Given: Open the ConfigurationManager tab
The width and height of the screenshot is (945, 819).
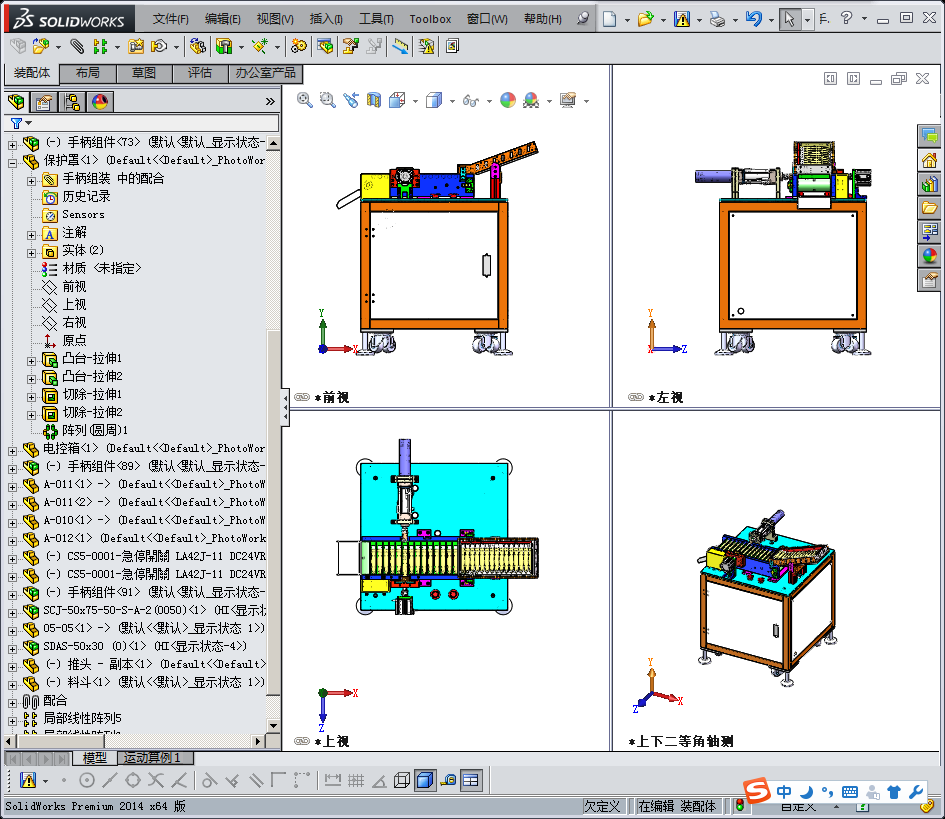Looking at the screenshot, I should point(72,102).
